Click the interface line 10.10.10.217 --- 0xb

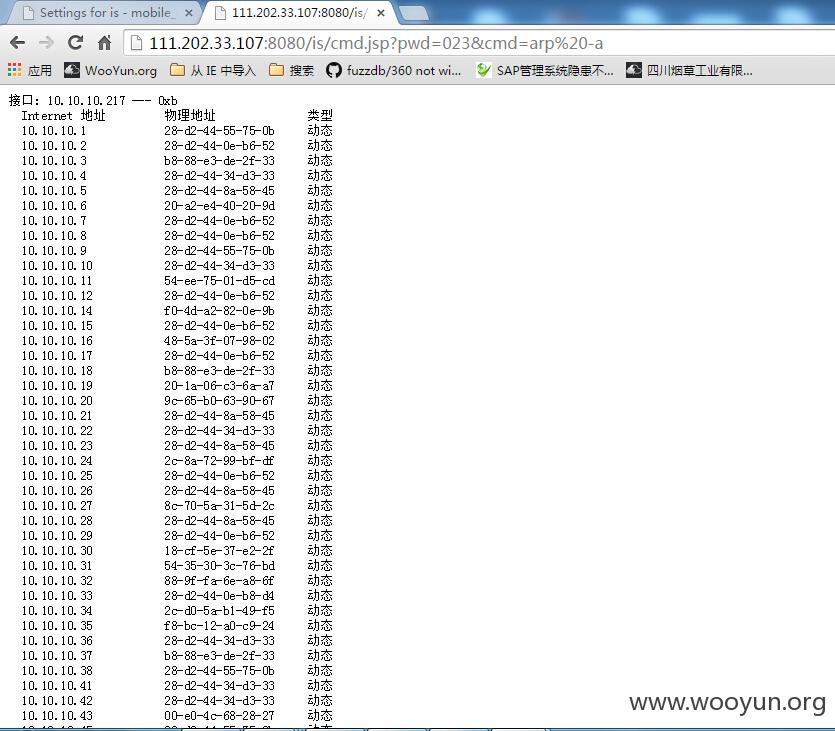tap(93, 101)
